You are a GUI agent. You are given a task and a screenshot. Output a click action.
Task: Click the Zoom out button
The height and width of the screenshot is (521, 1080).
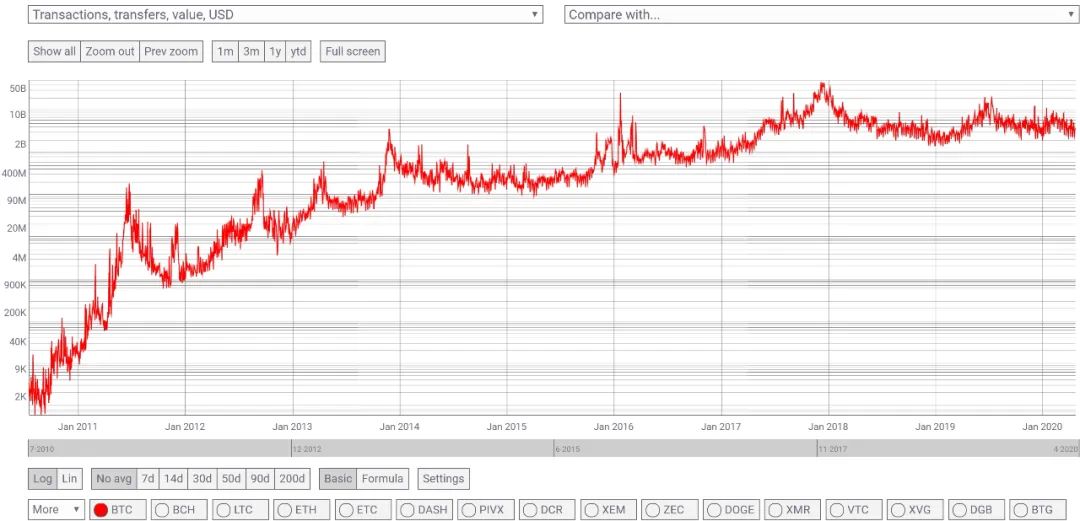pos(110,52)
